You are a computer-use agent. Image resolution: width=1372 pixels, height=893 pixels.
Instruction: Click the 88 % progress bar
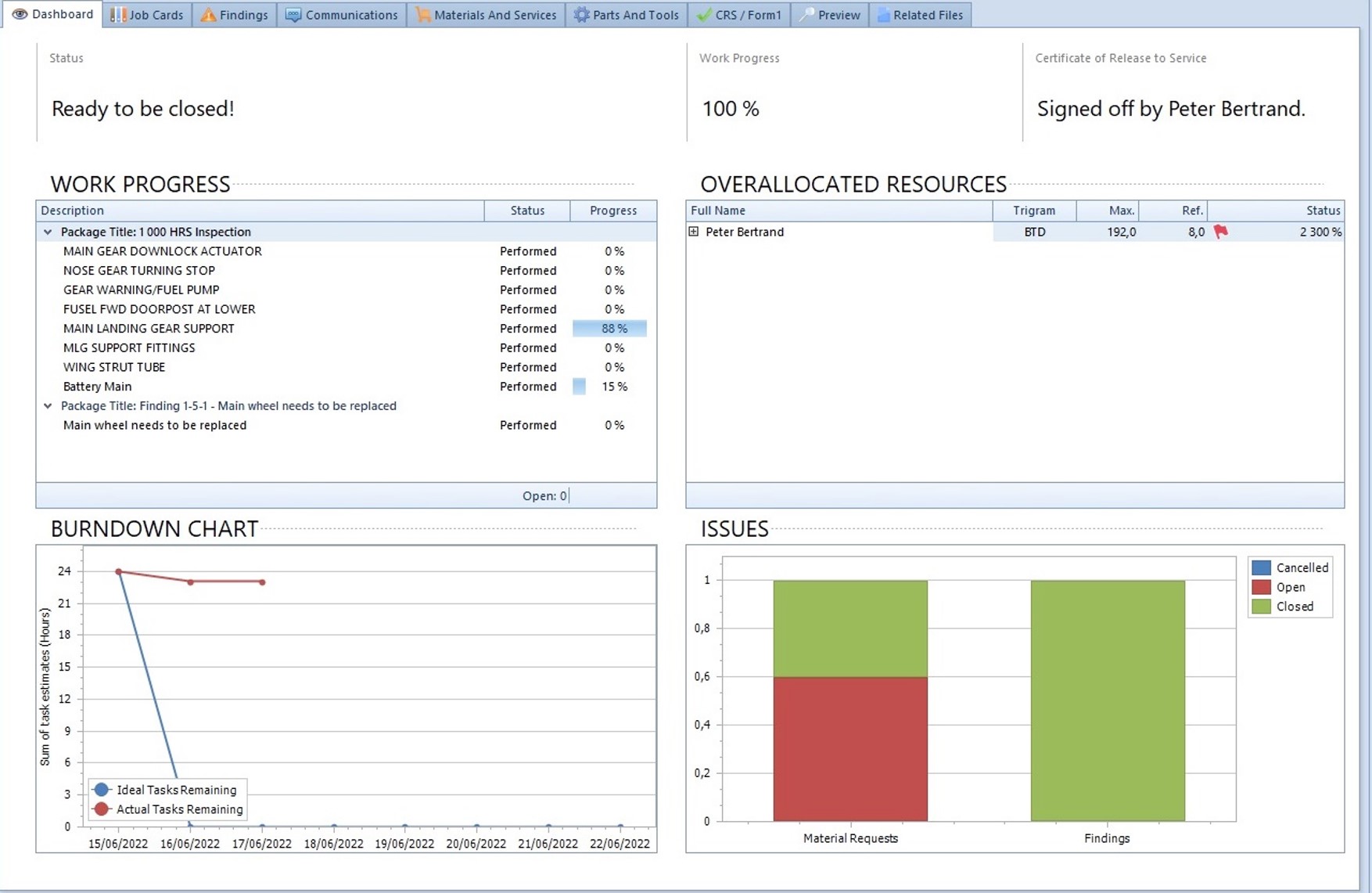(609, 329)
